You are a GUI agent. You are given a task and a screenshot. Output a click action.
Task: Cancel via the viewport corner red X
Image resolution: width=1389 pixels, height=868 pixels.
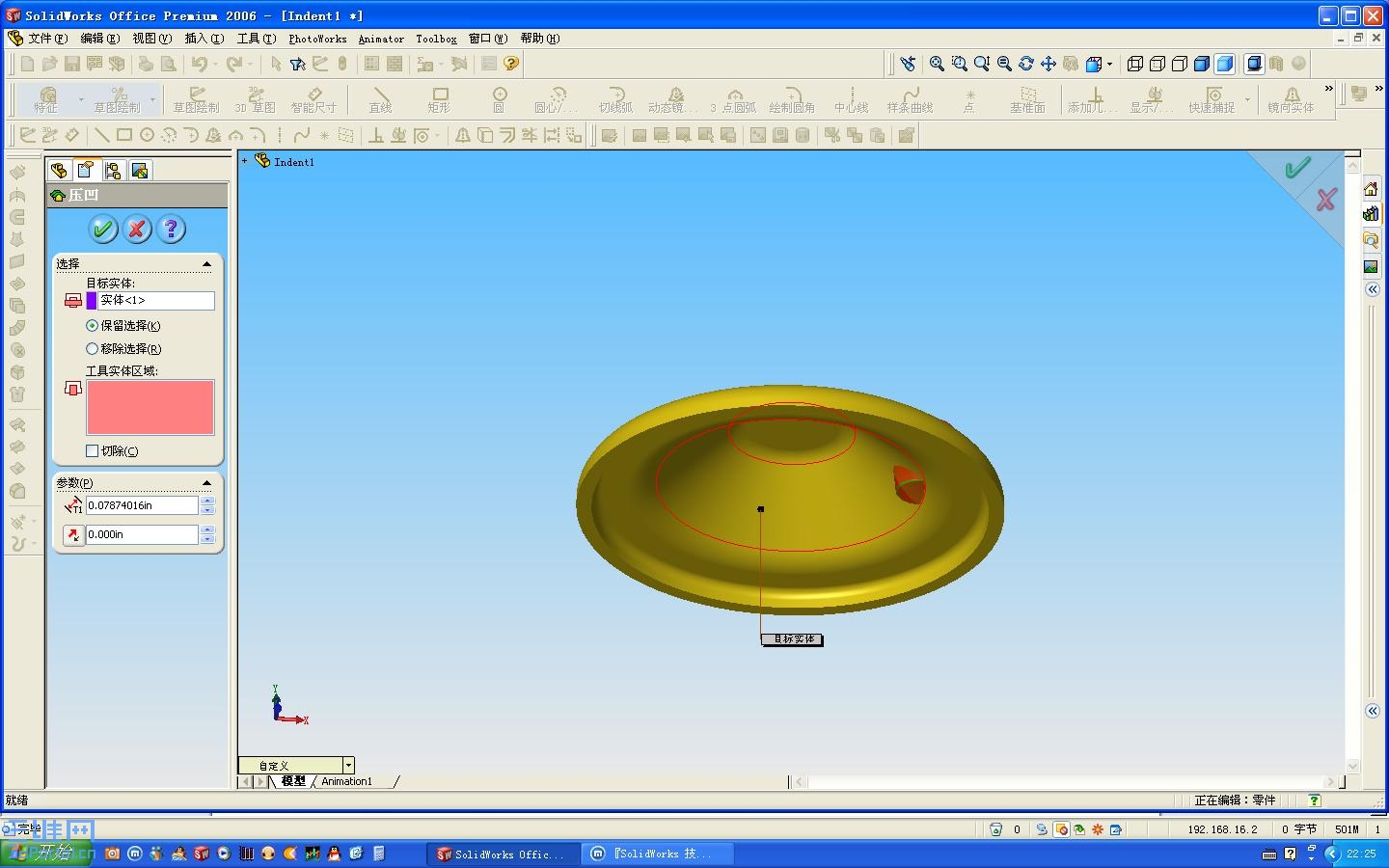pos(1326,200)
